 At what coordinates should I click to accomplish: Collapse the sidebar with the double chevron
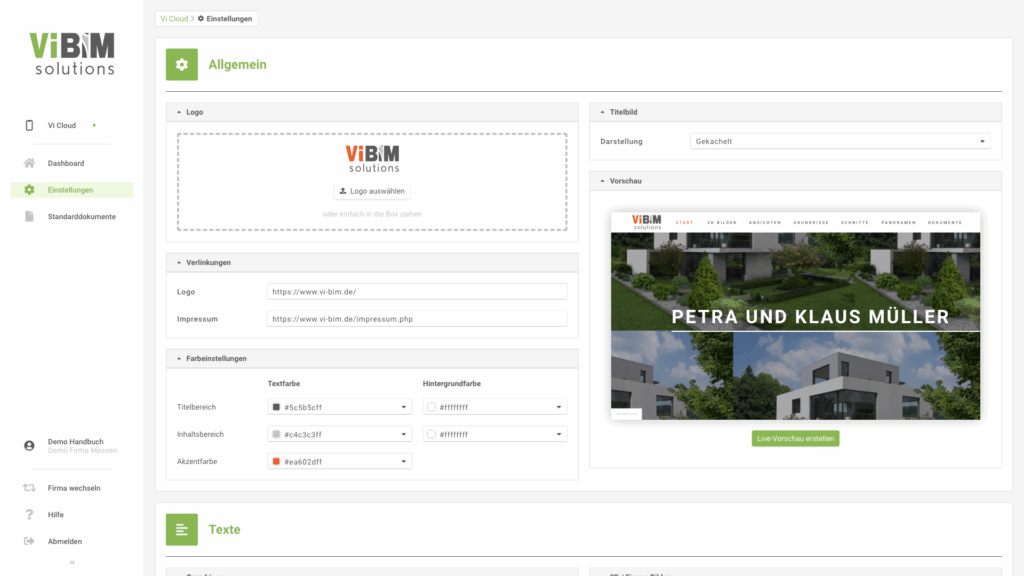[x=71, y=563]
